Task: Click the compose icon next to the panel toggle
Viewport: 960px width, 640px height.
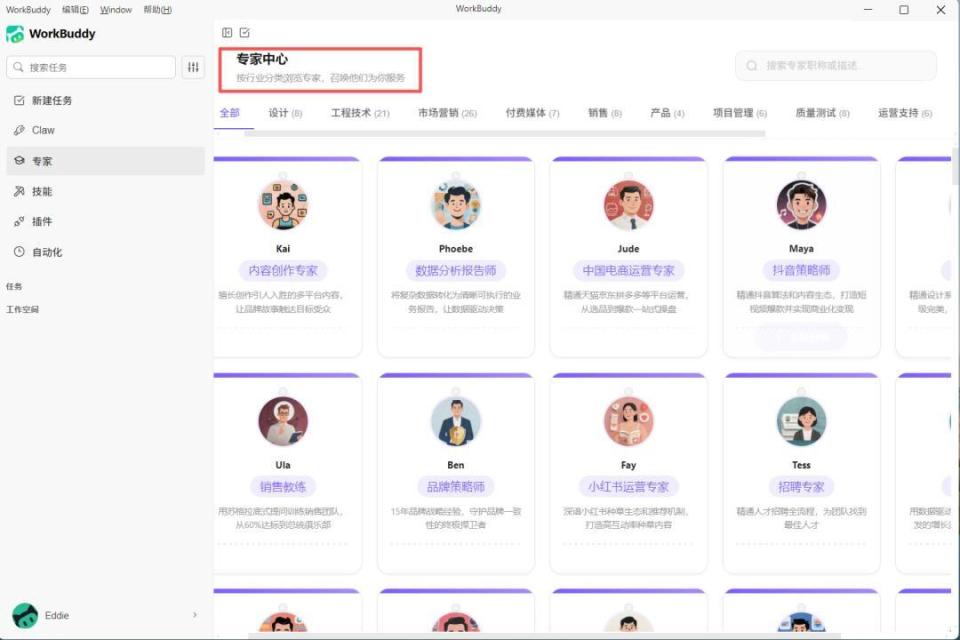Action: tap(247, 33)
